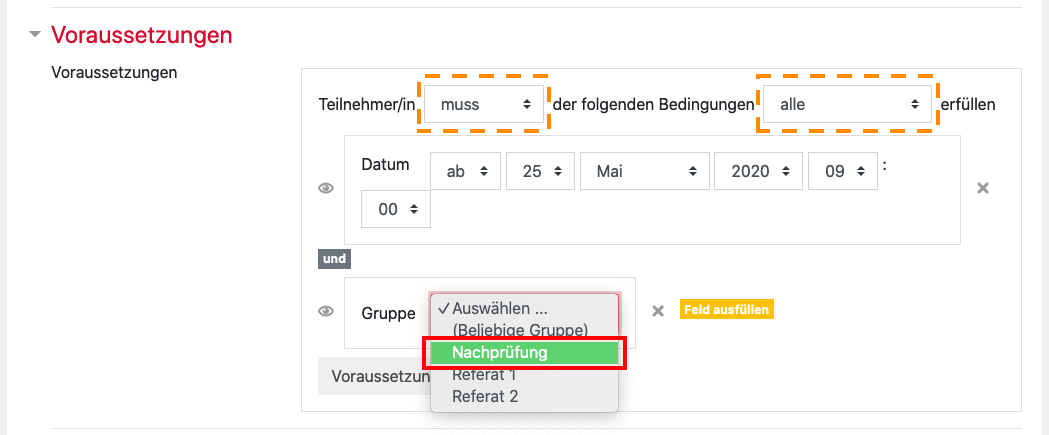Change the year dropdown showing 2020
The image size is (1049, 435).
tap(759, 171)
